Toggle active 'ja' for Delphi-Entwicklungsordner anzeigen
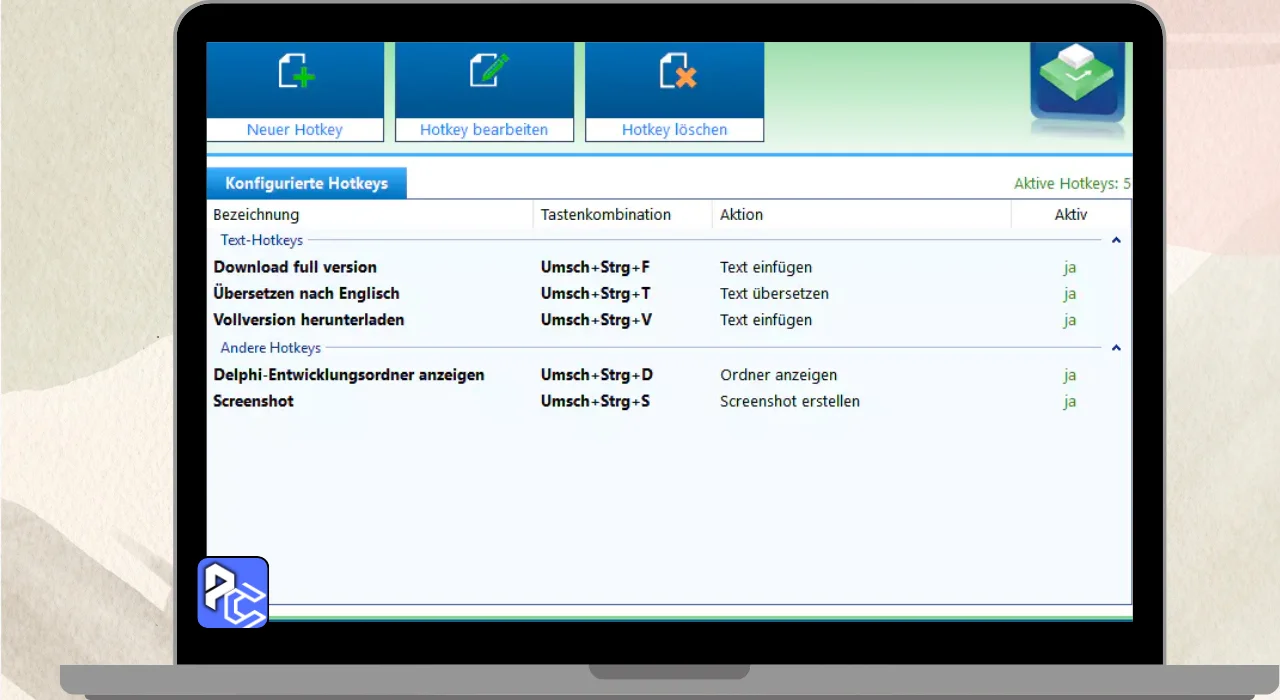Screen dimensions: 1280x700 coord(1070,375)
